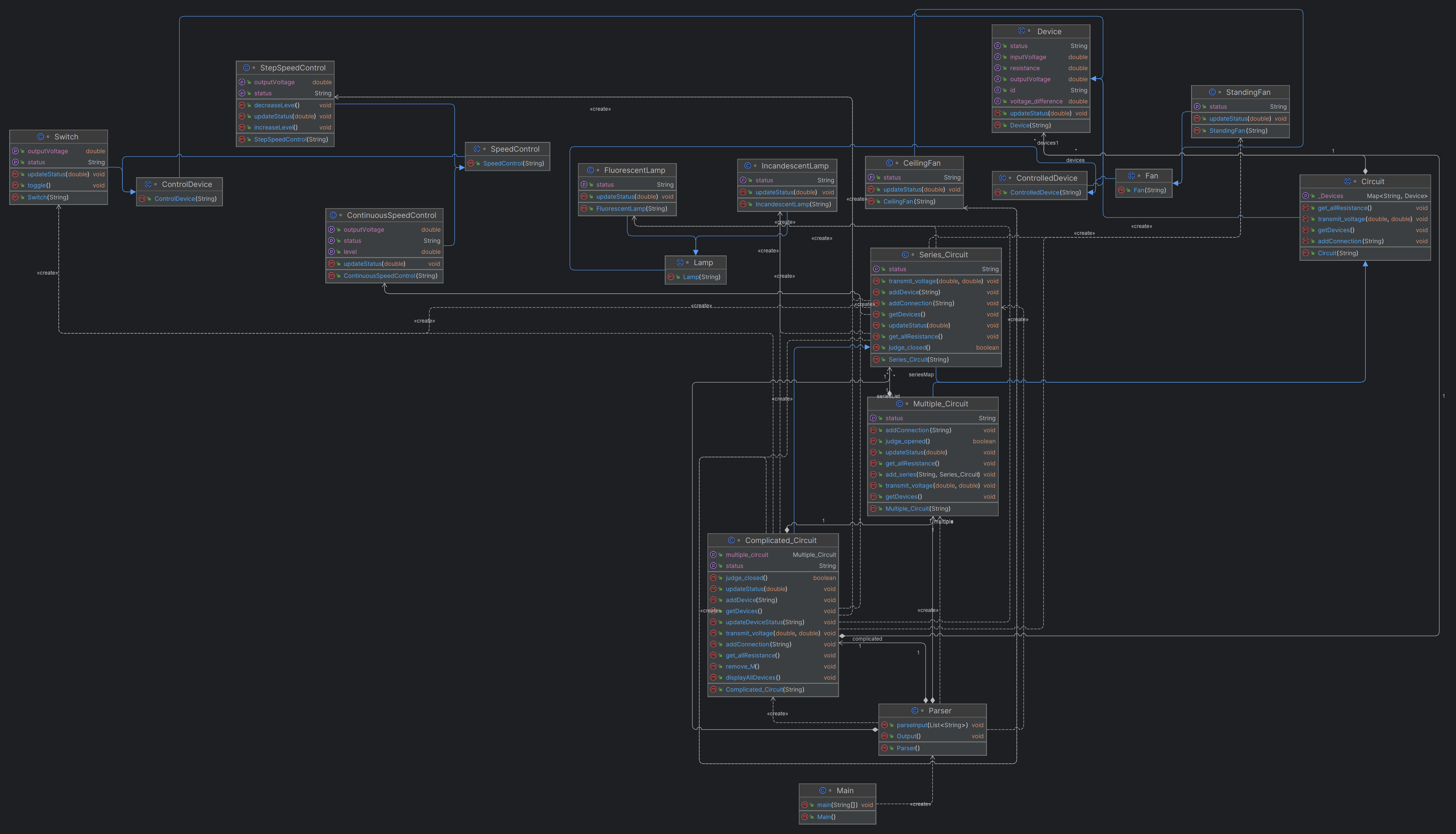This screenshot has height=834, width=1456.
Task: Click ControlDevice(String) constructor text
Action: (186, 199)
